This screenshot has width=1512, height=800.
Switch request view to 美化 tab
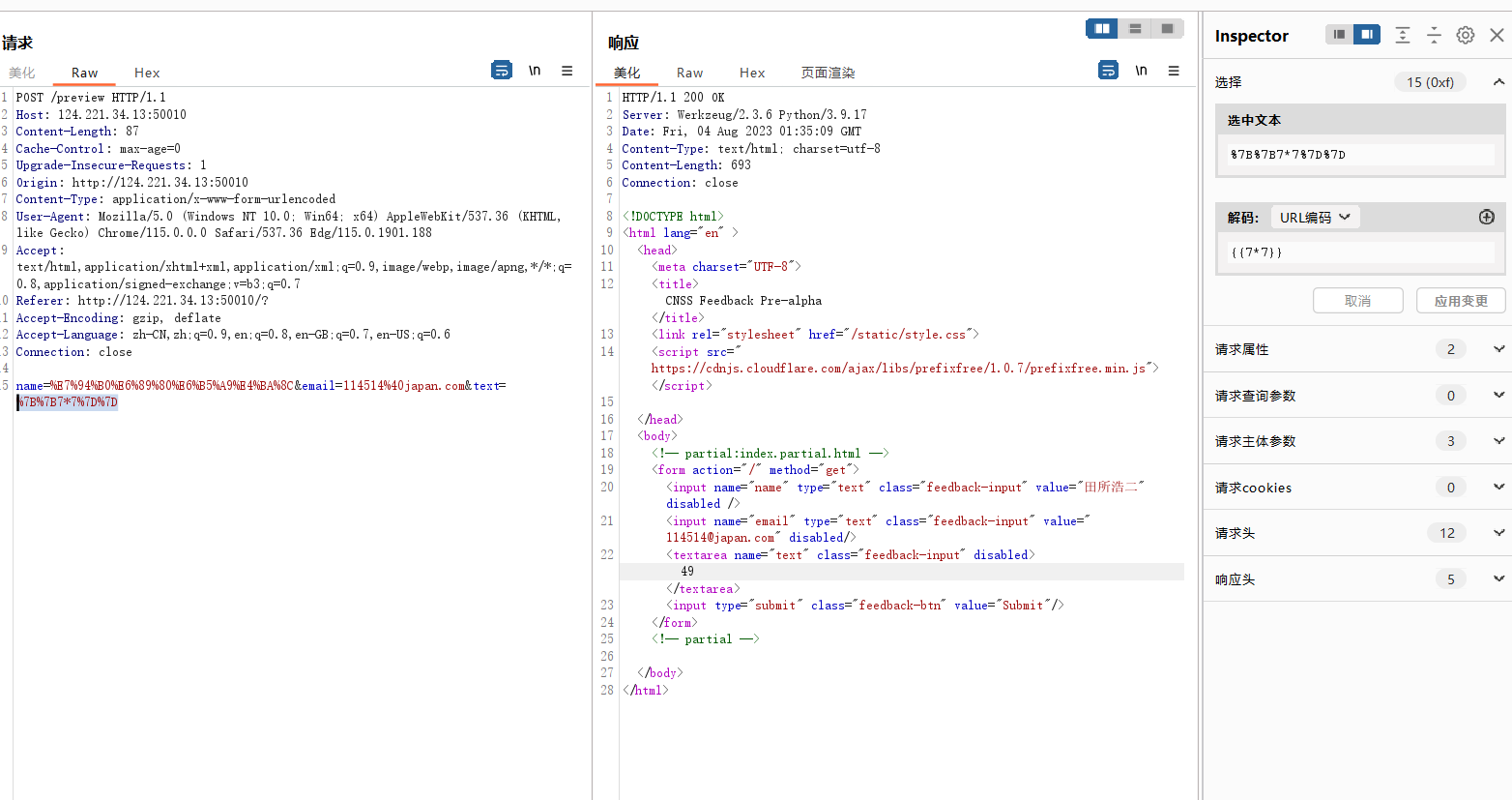click(x=21, y=73)
